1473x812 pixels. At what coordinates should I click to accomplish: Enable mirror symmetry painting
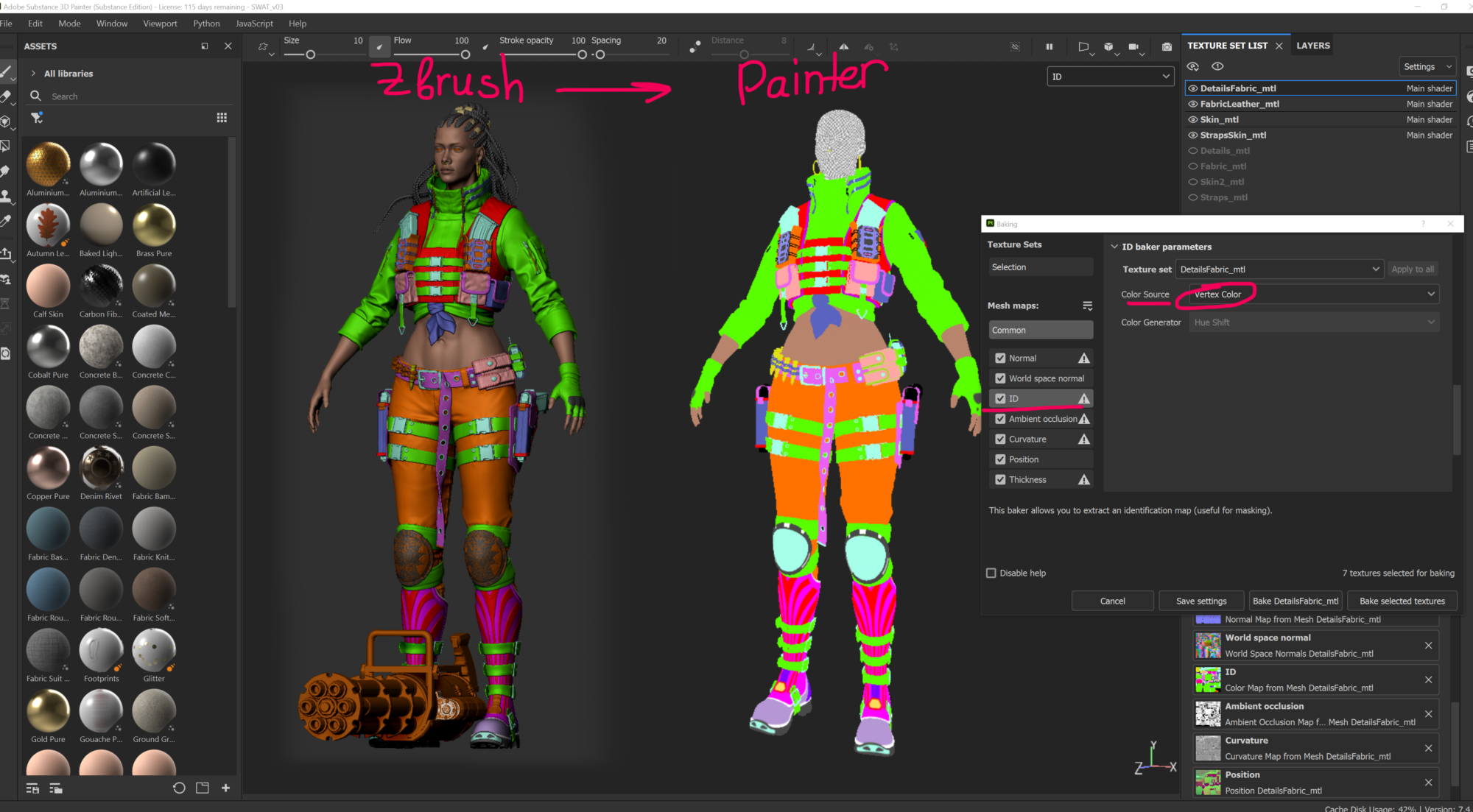tap(844, 46)
